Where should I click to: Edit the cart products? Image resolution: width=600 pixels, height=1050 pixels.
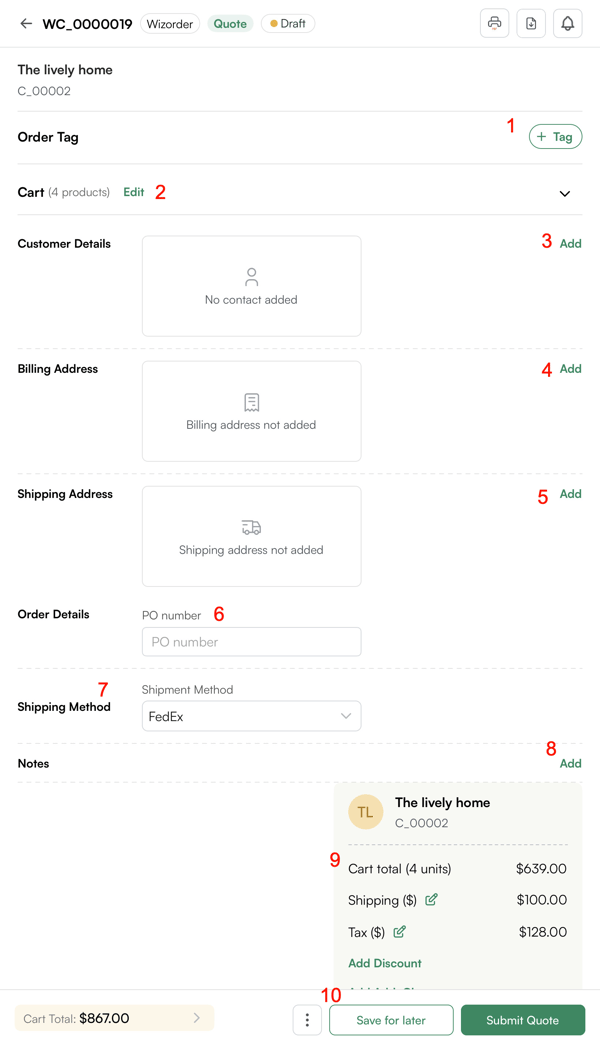tap(133, 192)
